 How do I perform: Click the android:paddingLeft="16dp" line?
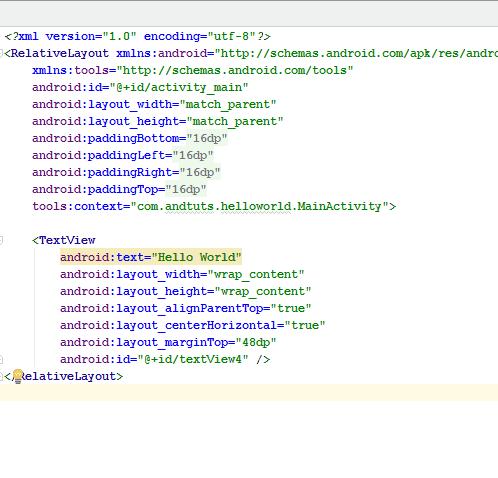(x=122, y=155)
